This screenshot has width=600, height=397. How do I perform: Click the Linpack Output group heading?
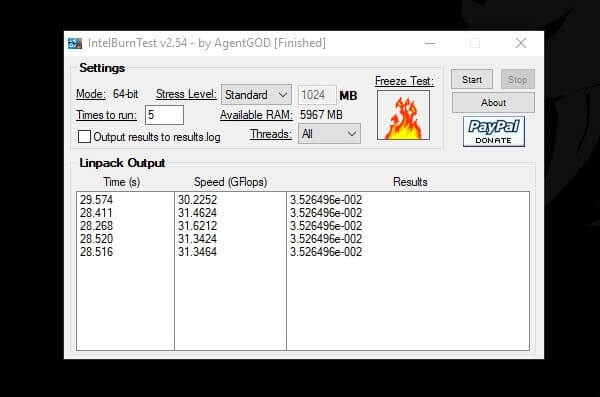click(x=122, y=163)
